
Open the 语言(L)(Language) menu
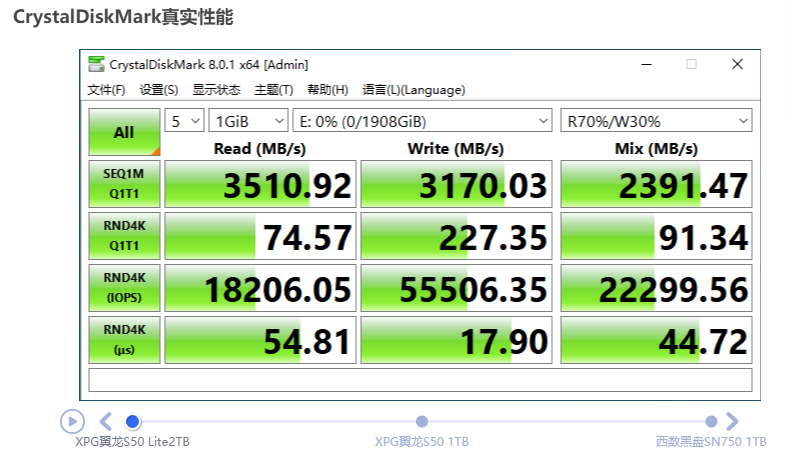click(x=414, y=90)
